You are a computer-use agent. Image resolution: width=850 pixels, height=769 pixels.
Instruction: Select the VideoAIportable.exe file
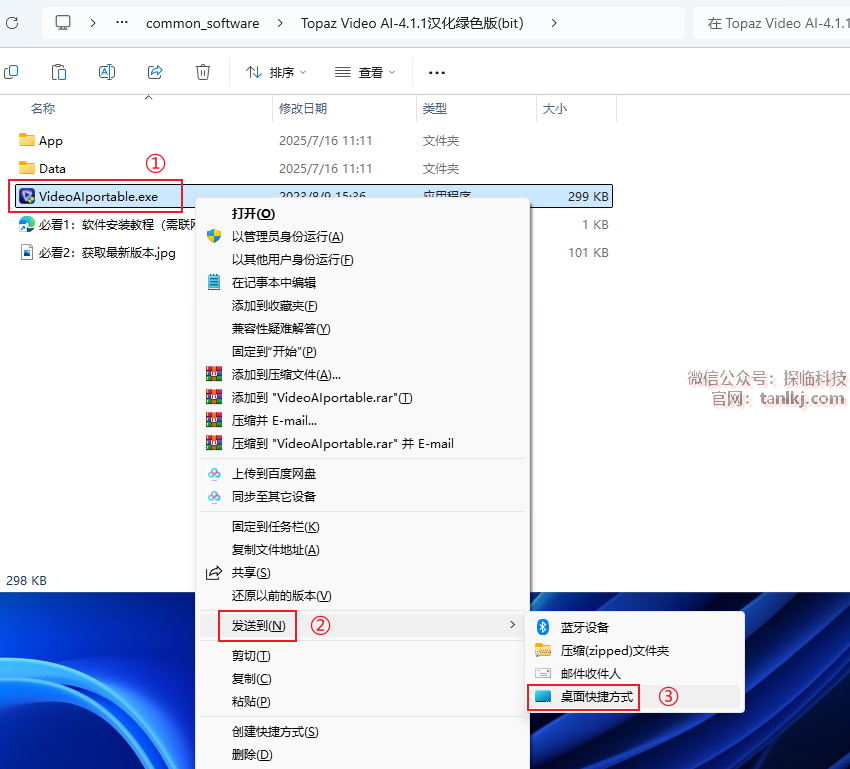tap(98, 196)
